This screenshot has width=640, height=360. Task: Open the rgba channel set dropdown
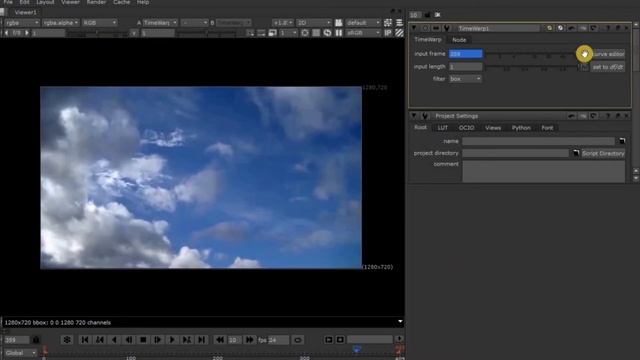(22, 22)
